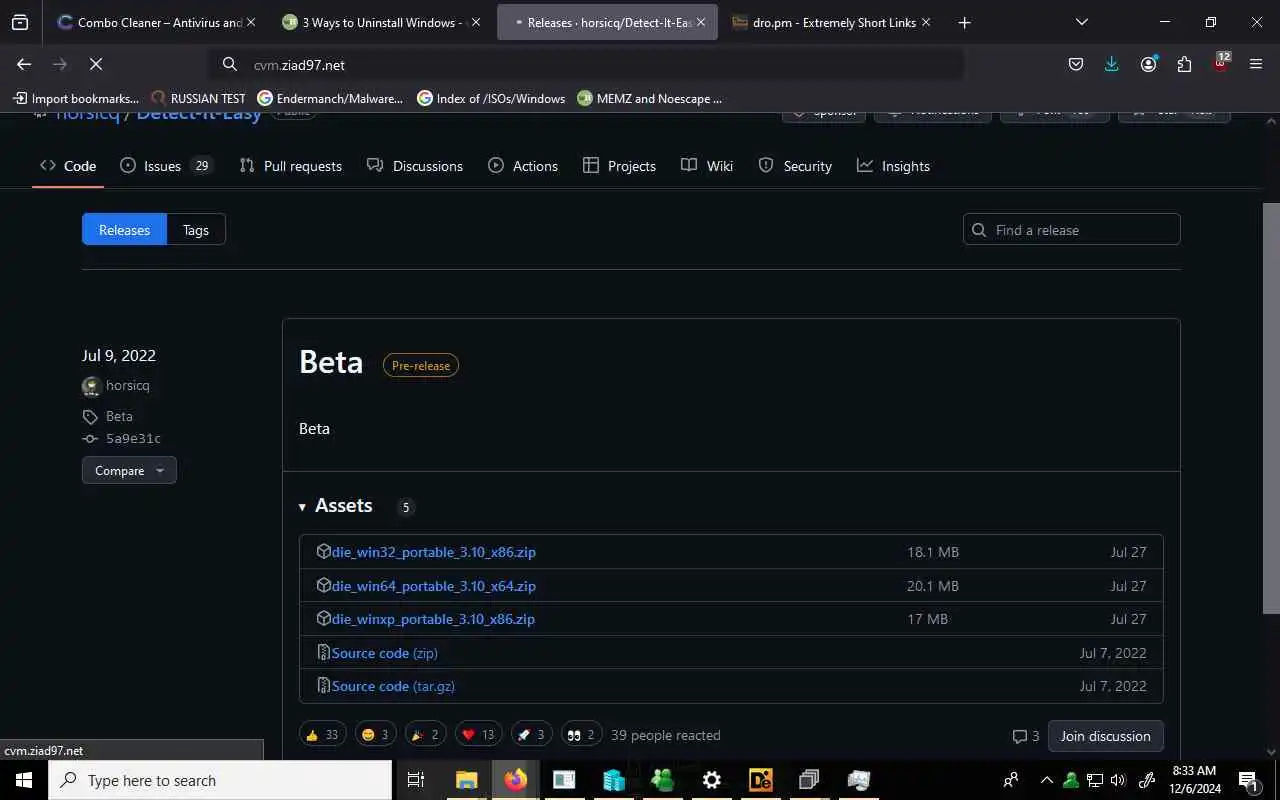Image resolution: width=1280 pixels, height=800 pixels.
Task: Open the Wiki tab
Action: pyautogui.click(x=707, y=166)
